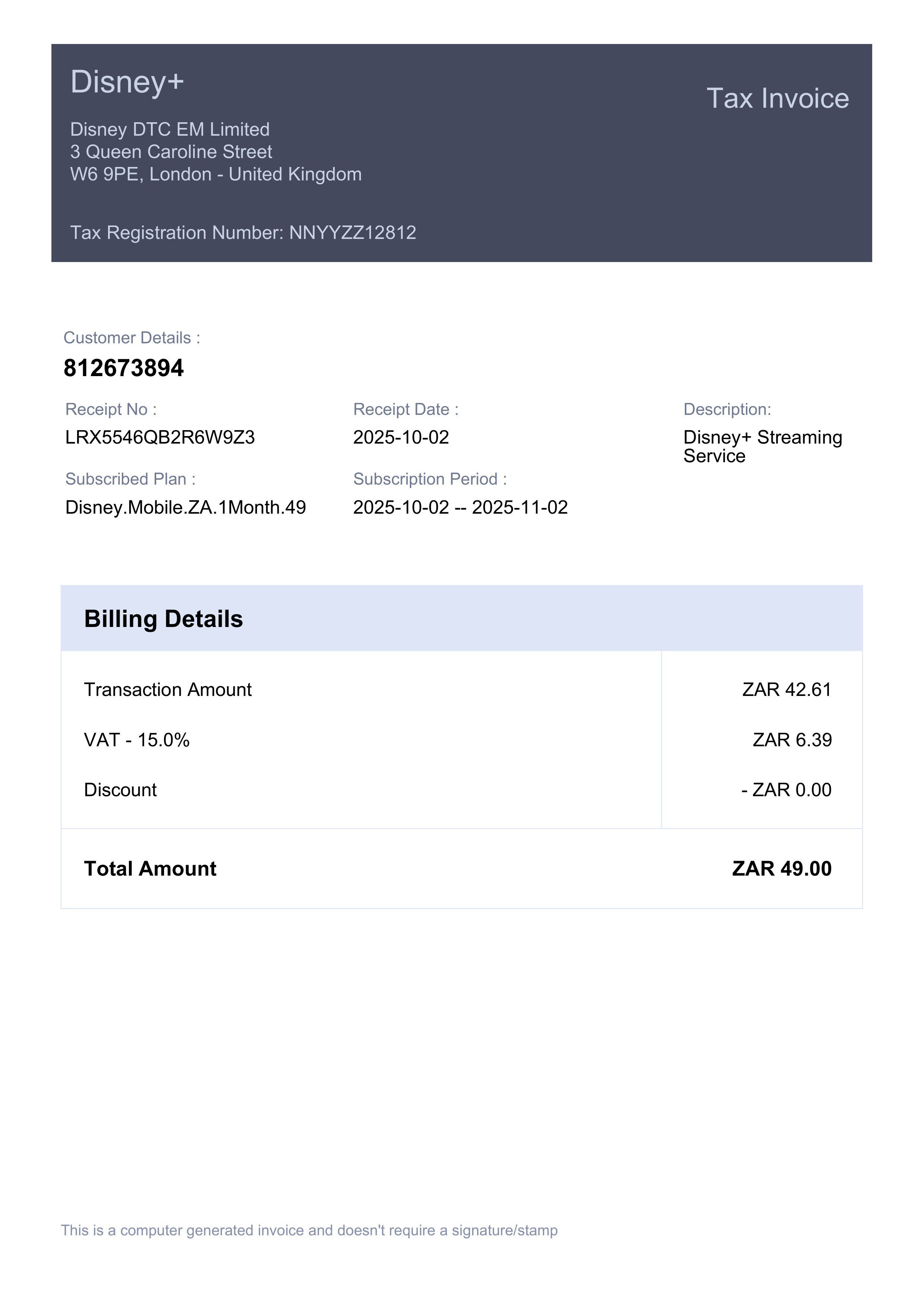Select the Disney+ Streaming Service description
The image size is (924, 1308).
(762, 447)
